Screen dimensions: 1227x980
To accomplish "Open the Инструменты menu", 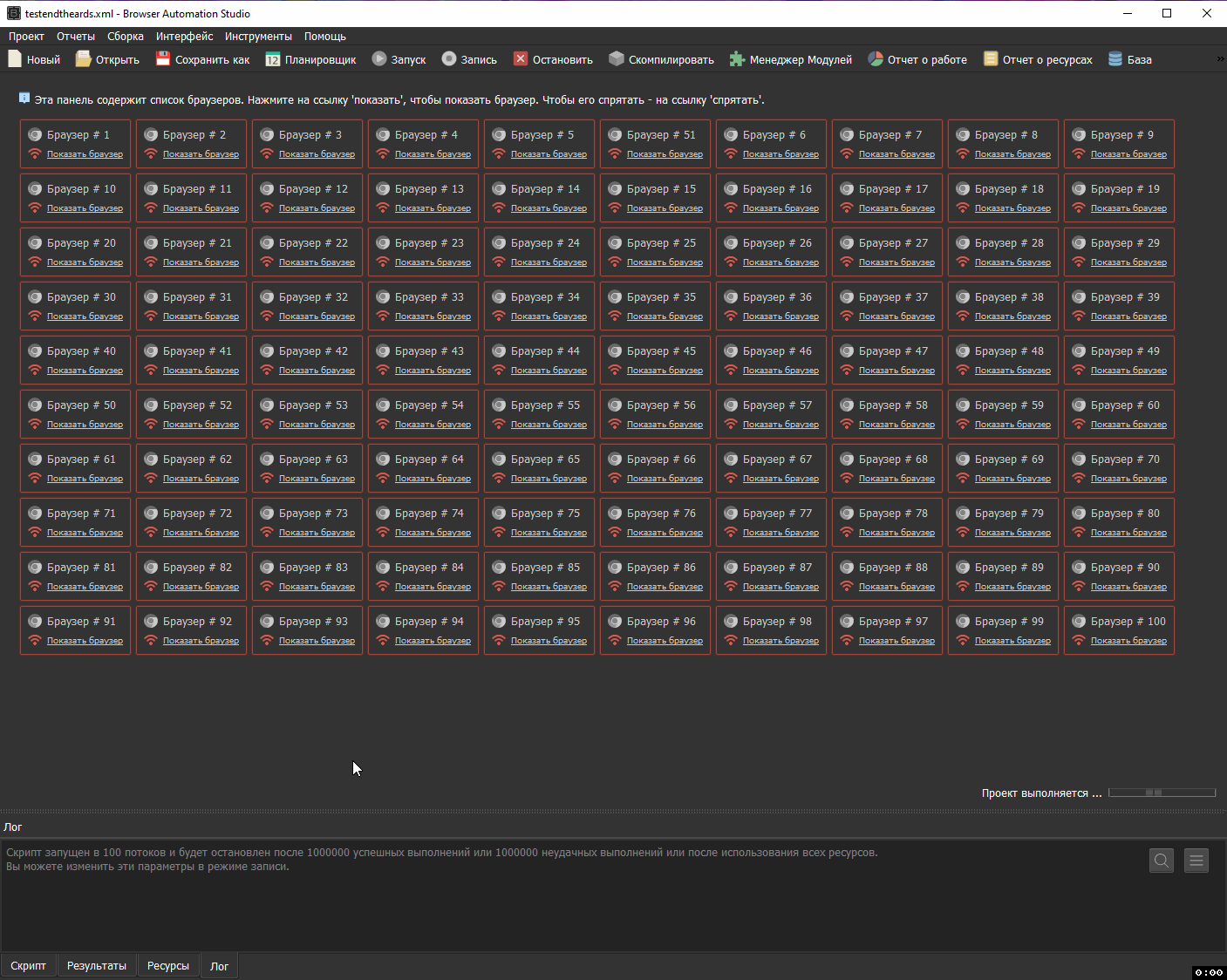I will click(258, 37).
